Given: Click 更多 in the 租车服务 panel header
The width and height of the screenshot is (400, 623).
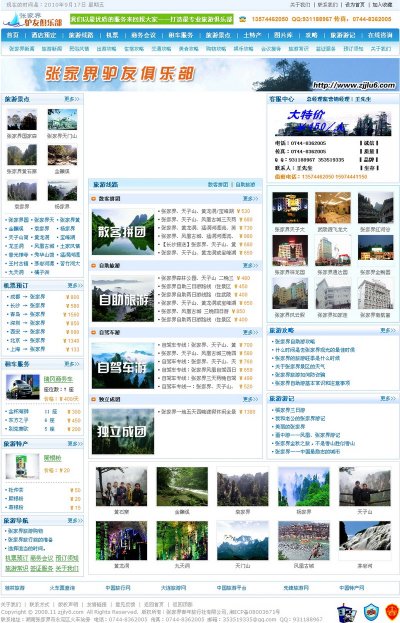Looking at the screenshot, I should pyautogui.click(x=72, y=364).
